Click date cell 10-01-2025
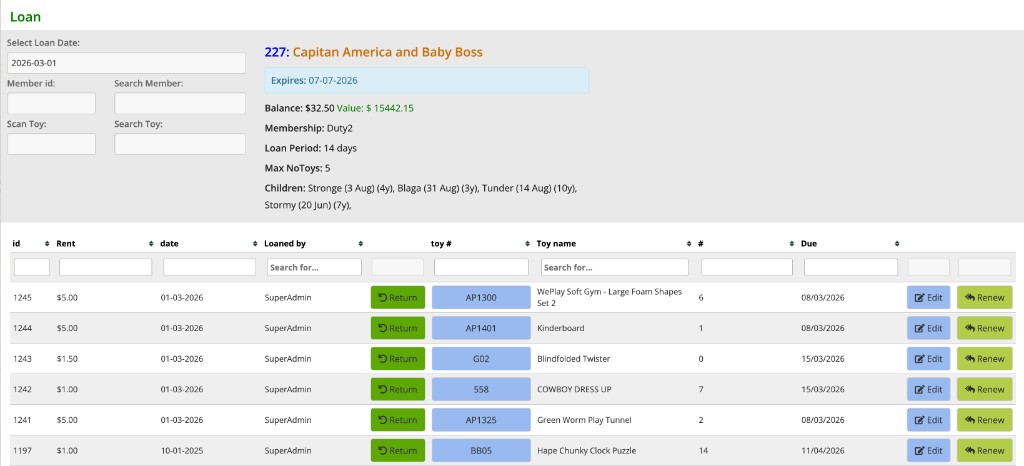 point(182,450)
